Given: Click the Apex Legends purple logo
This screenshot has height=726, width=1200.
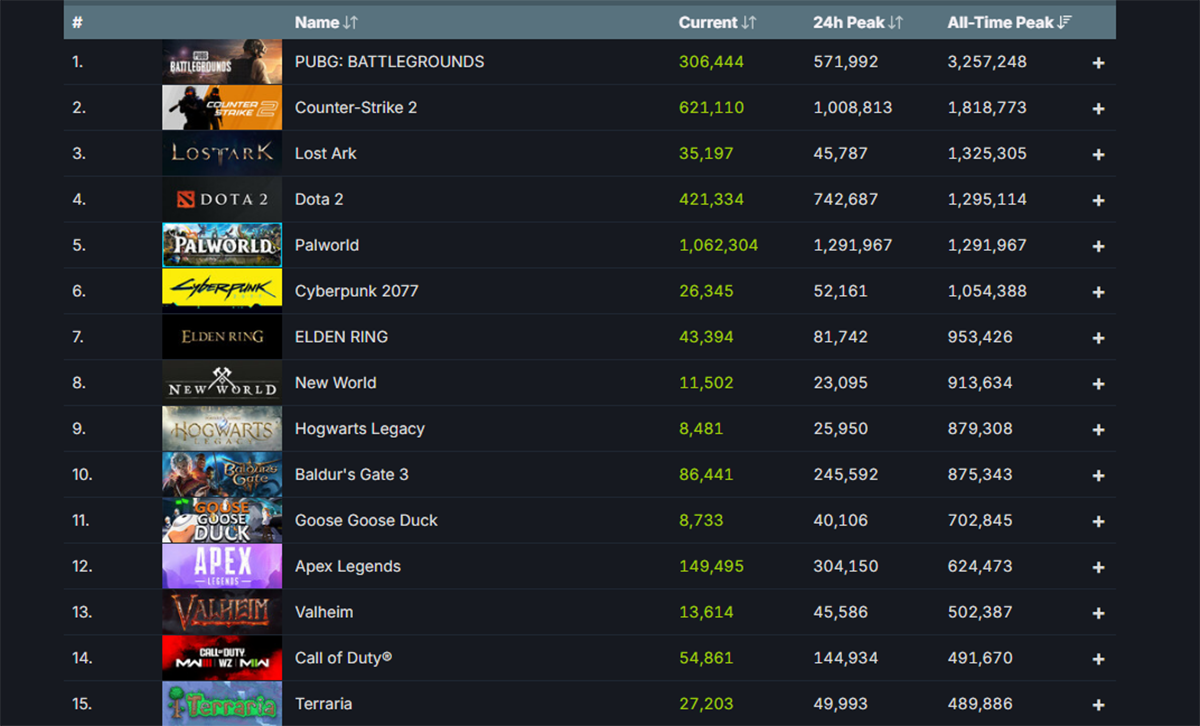Looking at the screenshot, I should coord(221,567).
